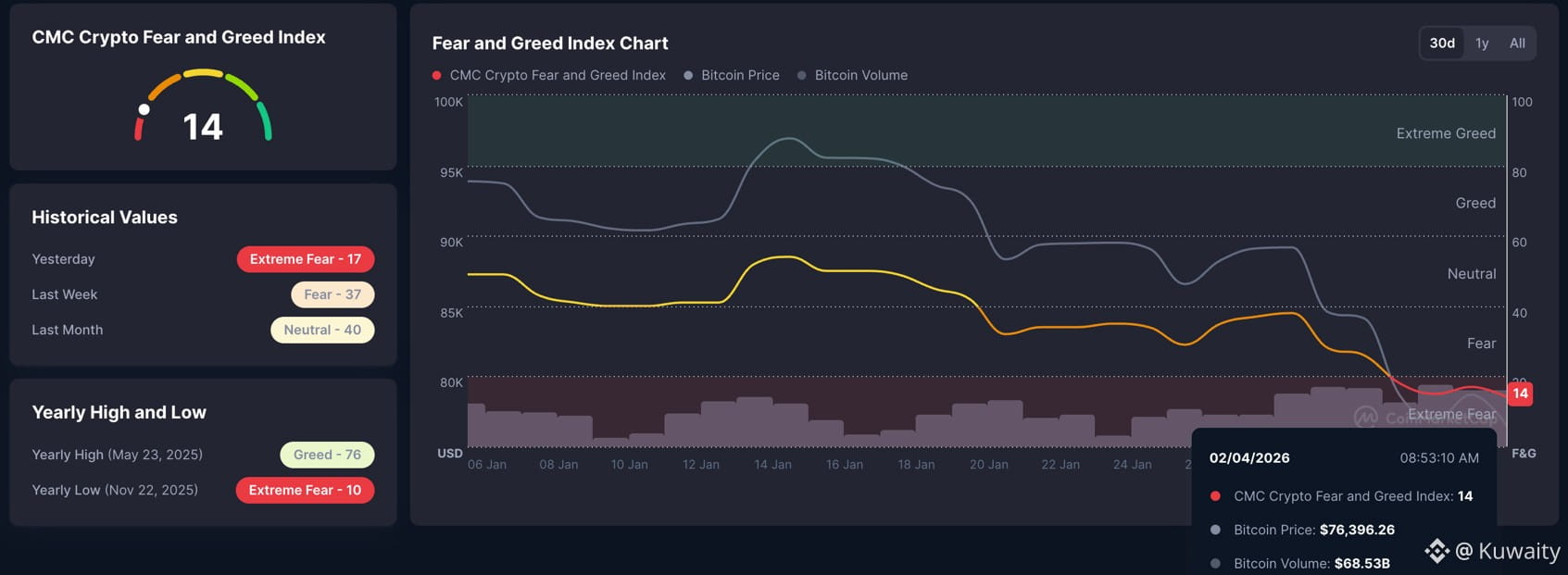The height and width of the screenshot is (575, 1568).
Task: Click the Yesterday row label
Action: [x=63, y=259]
